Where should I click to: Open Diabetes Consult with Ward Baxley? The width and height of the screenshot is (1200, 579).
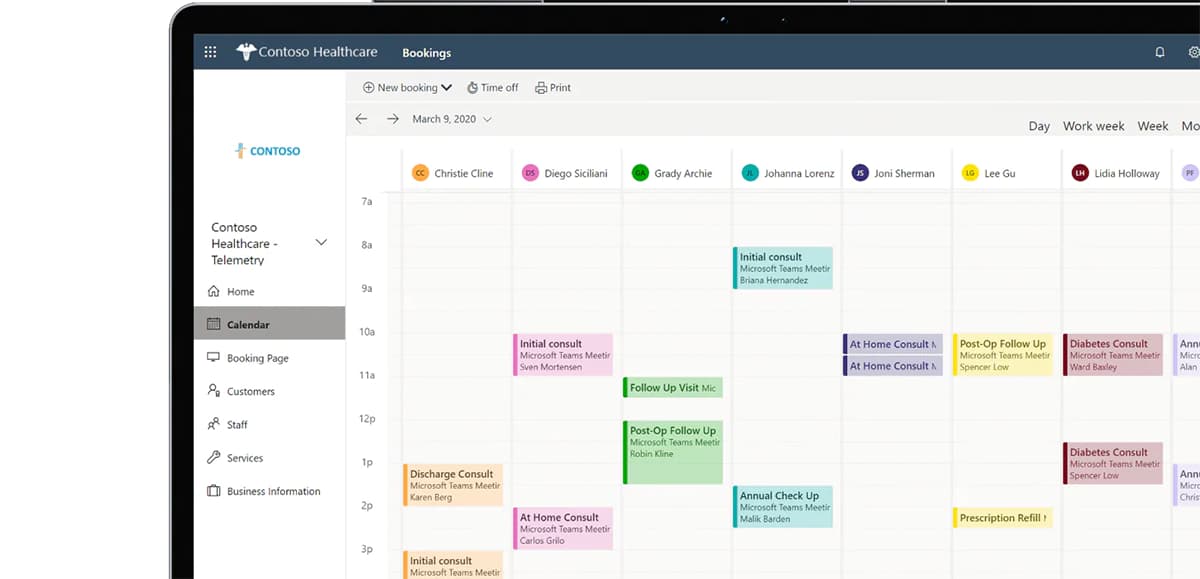[x=1113, y=355]
